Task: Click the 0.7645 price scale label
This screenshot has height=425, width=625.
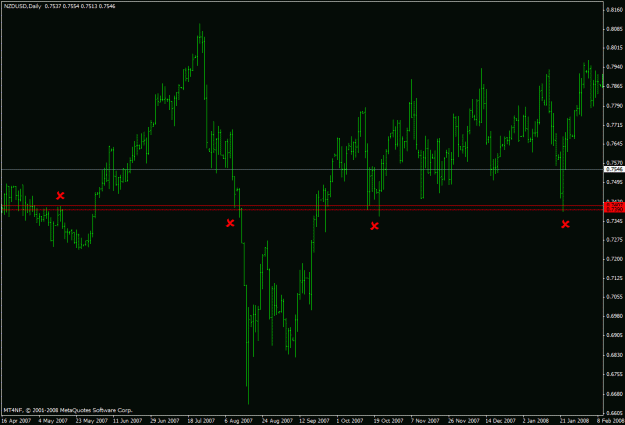Action: [614, 144]
